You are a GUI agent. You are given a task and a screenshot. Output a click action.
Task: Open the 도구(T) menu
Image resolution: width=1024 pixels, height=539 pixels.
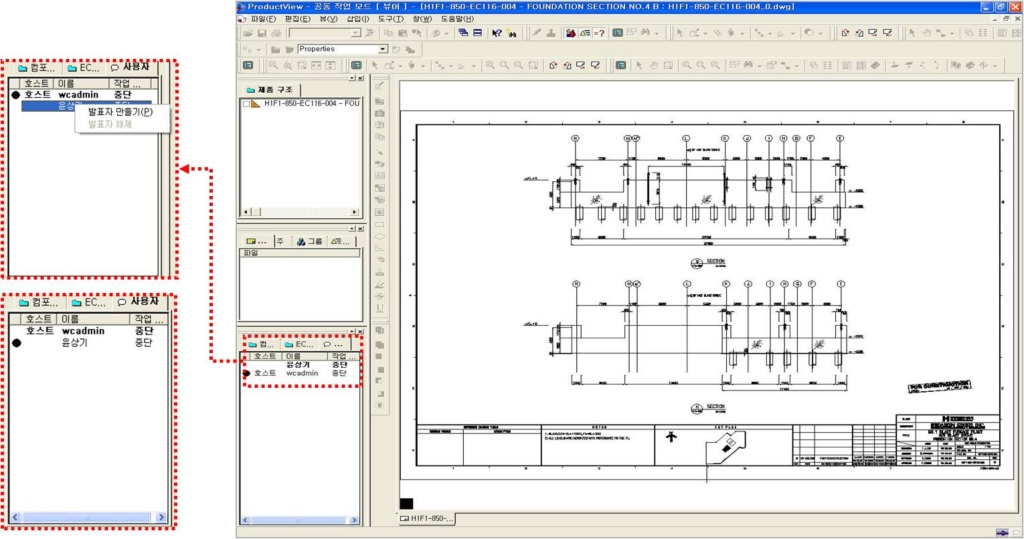click(x=390, y=19)
